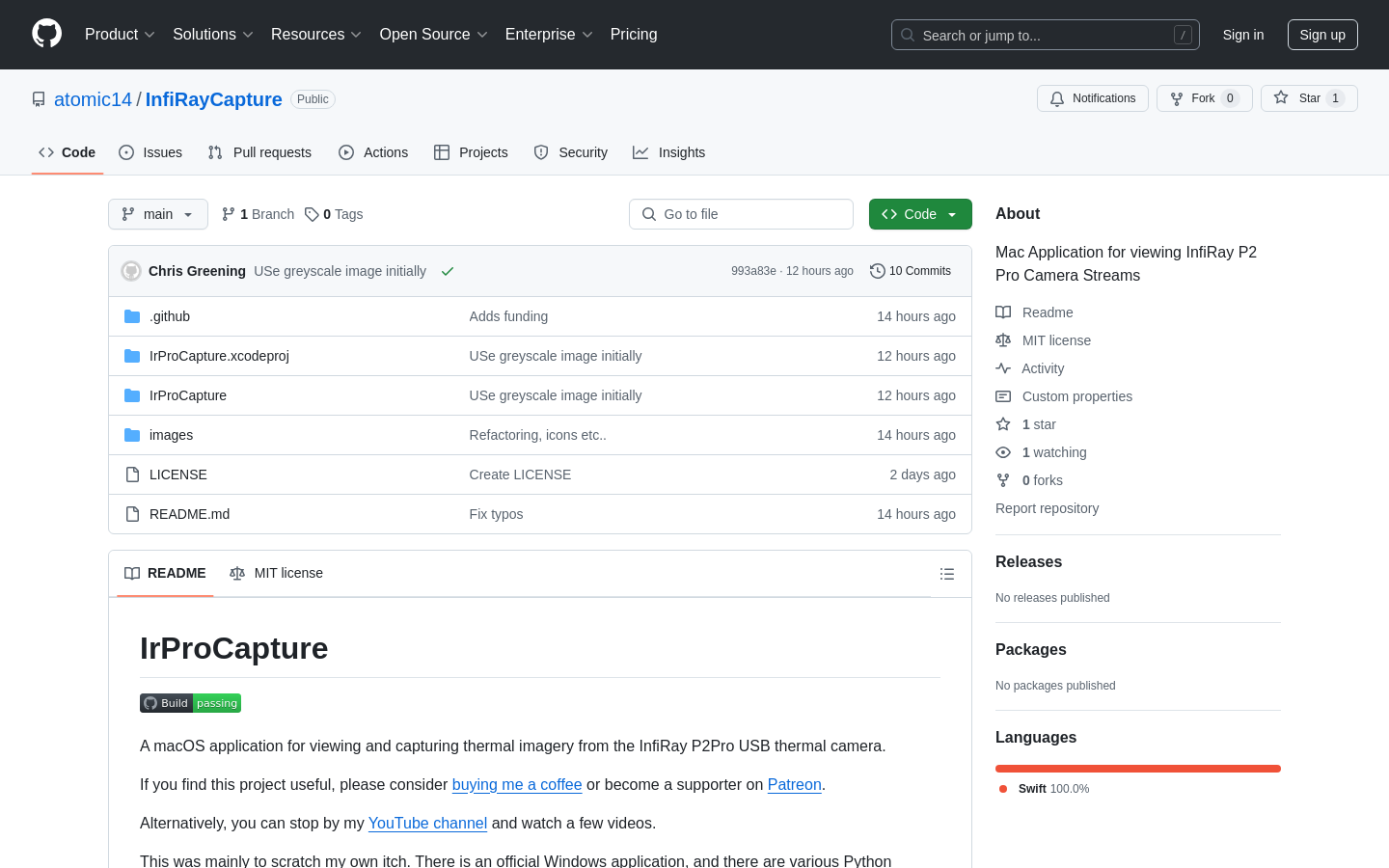This screenshot has height=868, width=1389.
Task: Follow the buying me a coffee link
Action: point(517,784)
